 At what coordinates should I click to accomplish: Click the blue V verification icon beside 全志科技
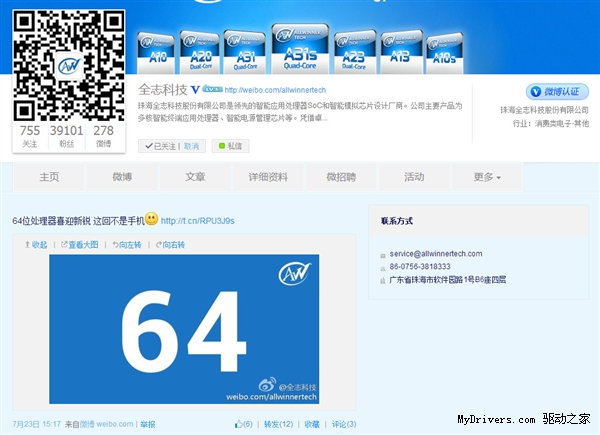click(x=195, y=90)
